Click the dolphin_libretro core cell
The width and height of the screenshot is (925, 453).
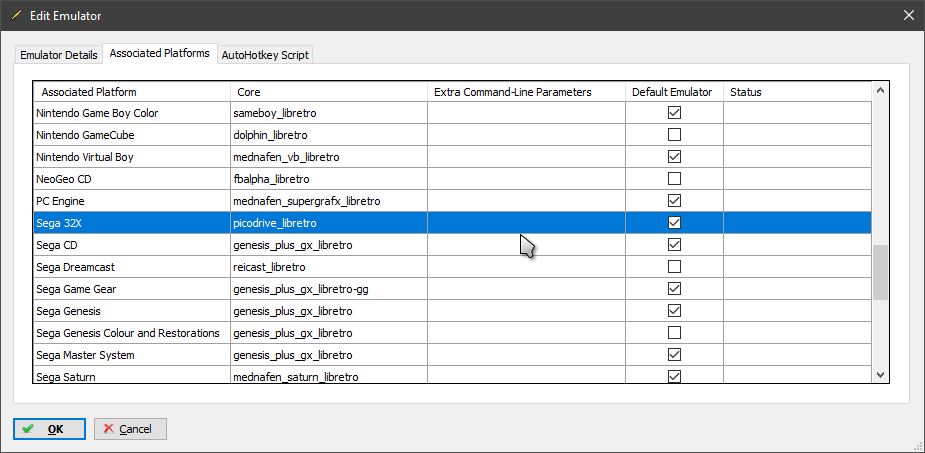329,135
